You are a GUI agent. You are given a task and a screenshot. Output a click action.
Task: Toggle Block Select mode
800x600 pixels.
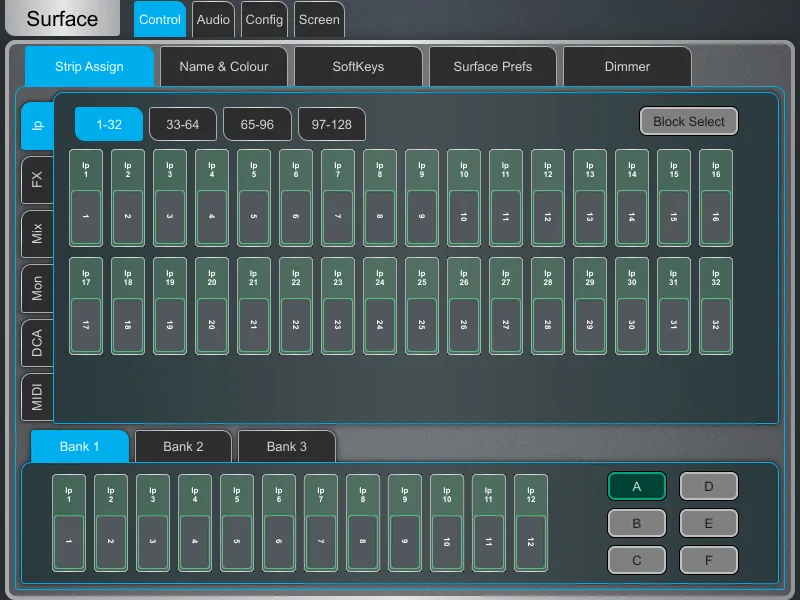pos(689,121)
